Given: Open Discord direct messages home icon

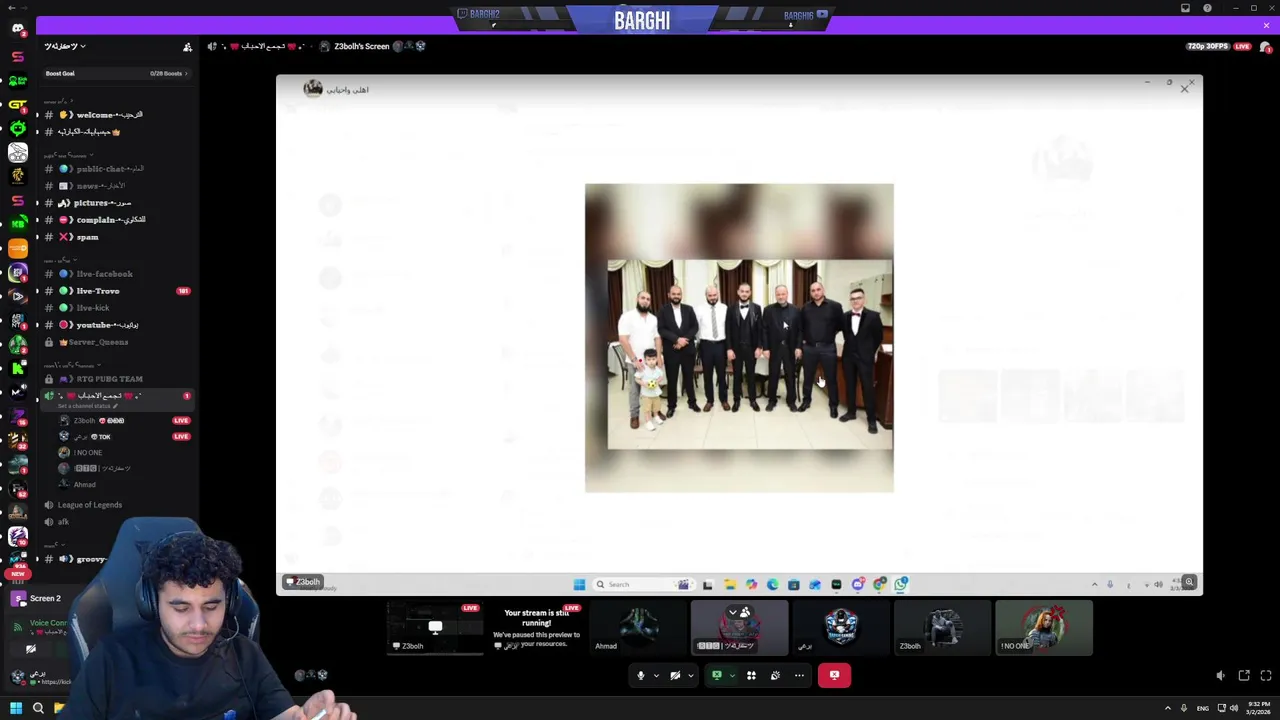Looking at the screenshot, I should (x=17, y=28).
